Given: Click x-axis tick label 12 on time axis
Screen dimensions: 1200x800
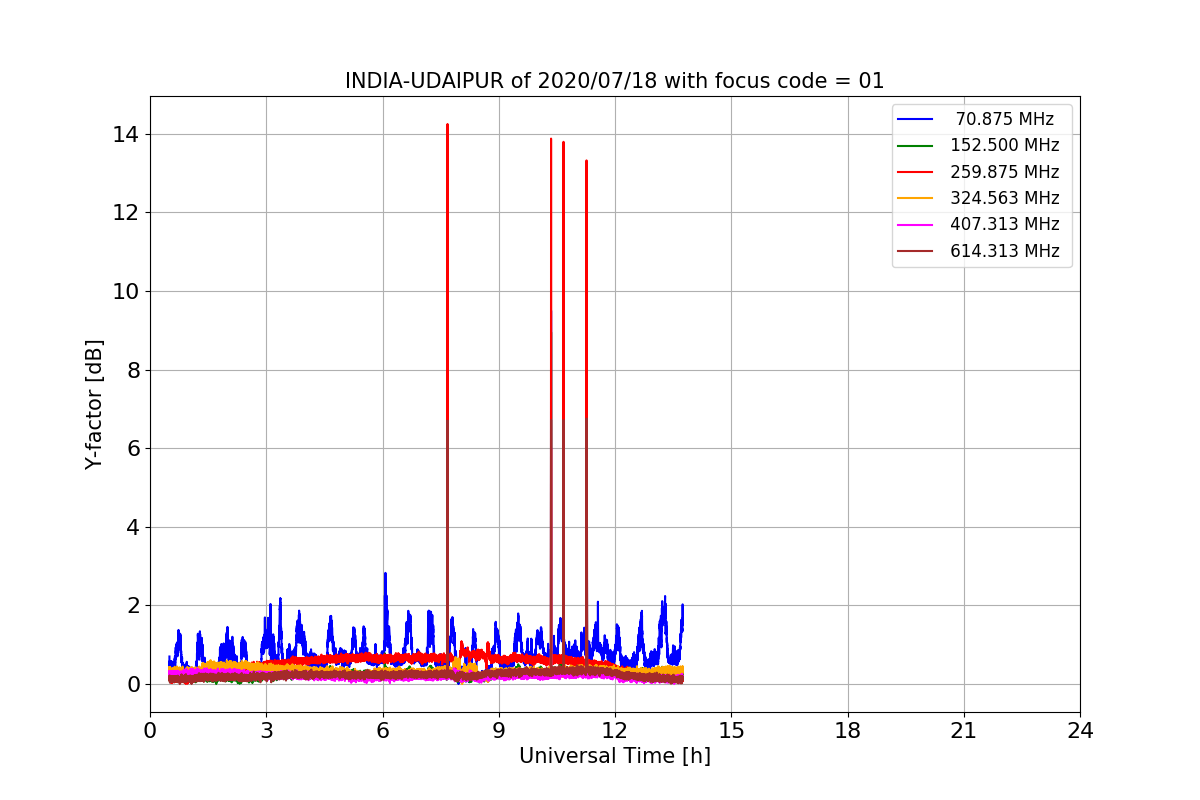Looking at the screenshot, I should [615, 731].
